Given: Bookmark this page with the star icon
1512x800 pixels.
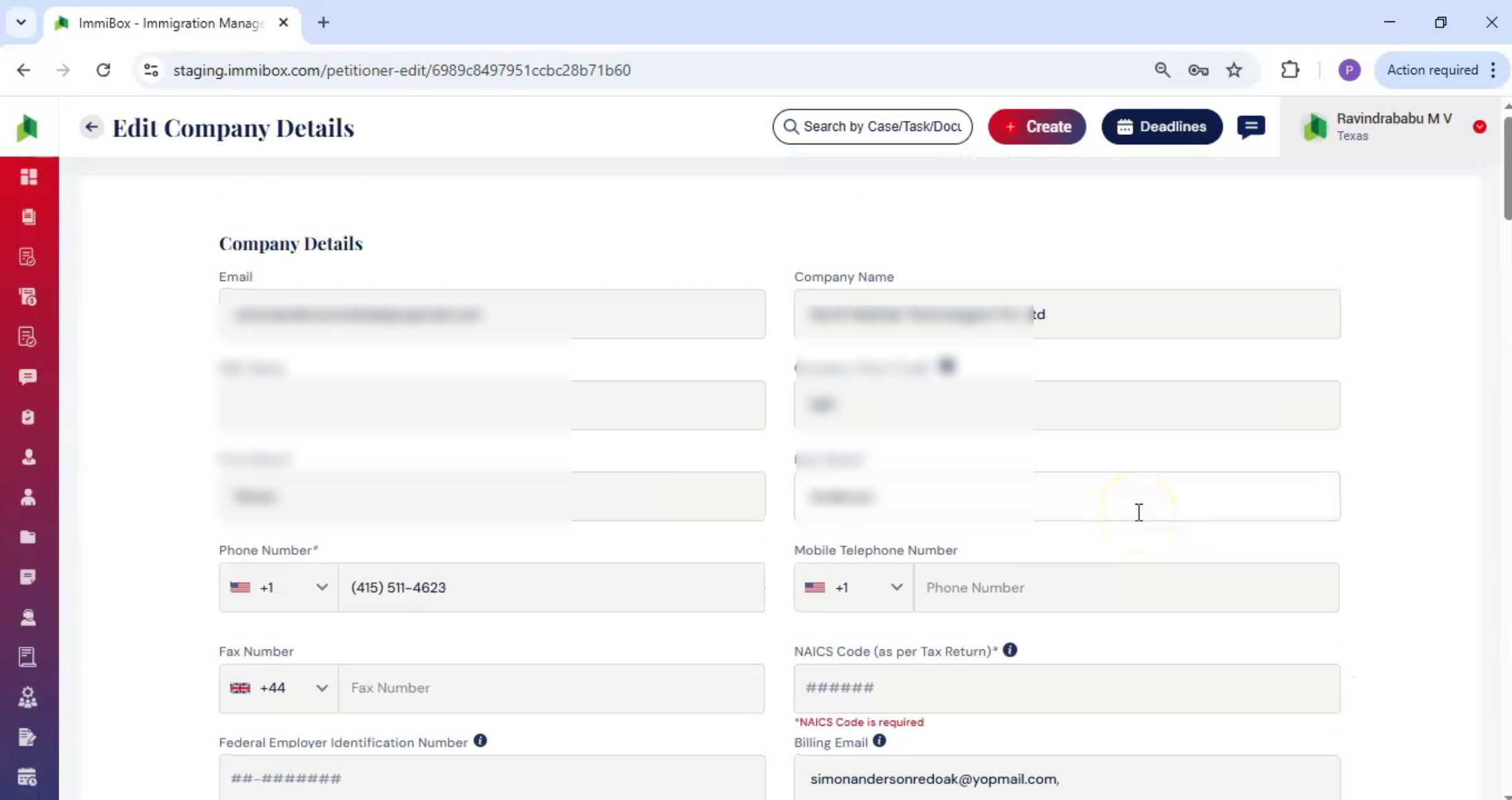Looking at the screenshot, I should [1234, 70].
